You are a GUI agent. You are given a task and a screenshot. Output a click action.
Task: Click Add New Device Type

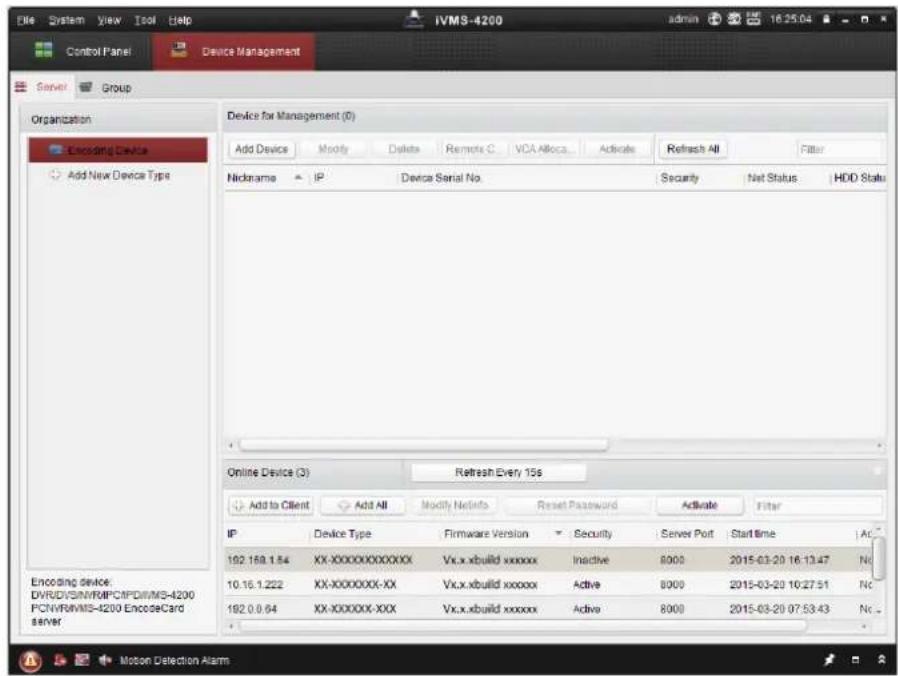[x=119, y=175]
